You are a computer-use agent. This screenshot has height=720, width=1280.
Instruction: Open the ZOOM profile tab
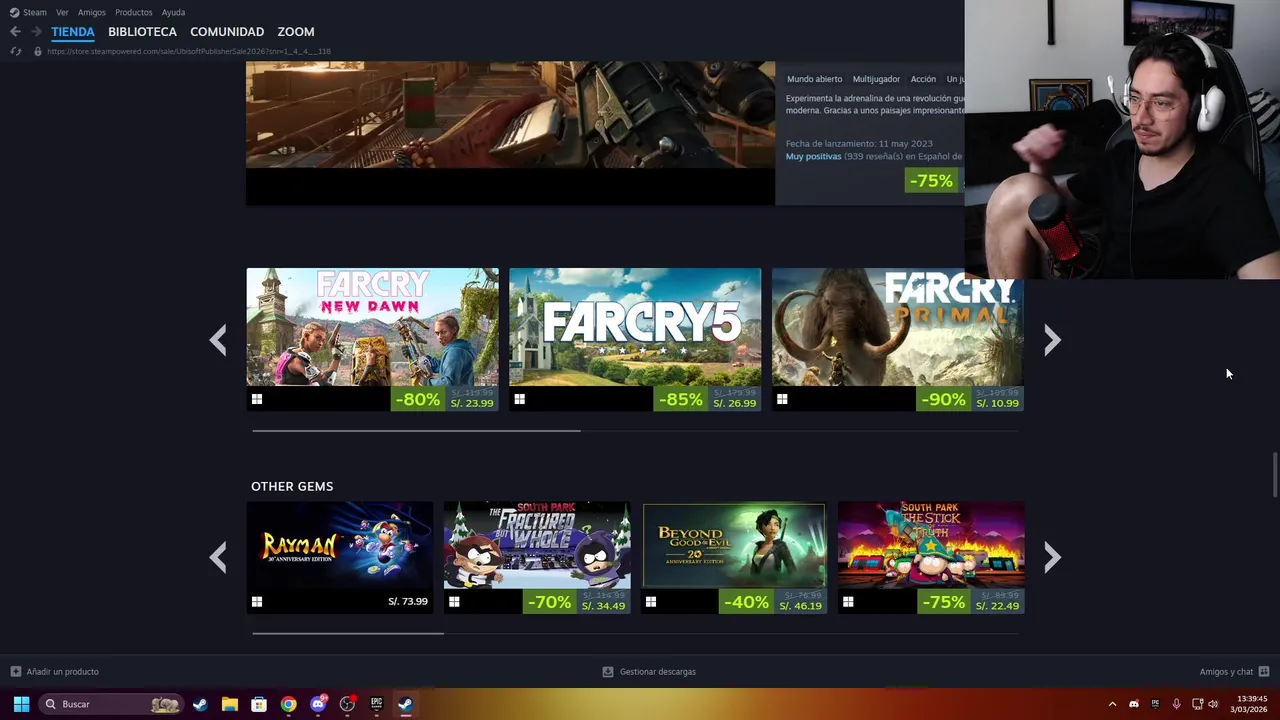click(296, 32)
